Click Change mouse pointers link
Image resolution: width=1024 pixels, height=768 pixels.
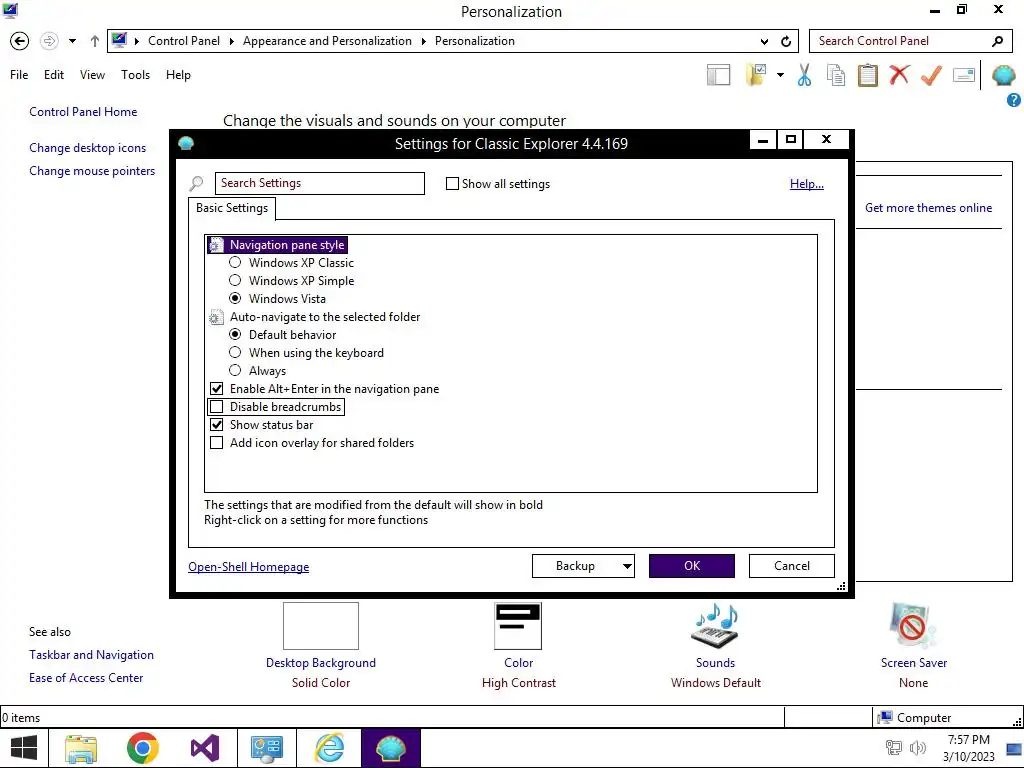pyautogui.click(x=92, y=170)
